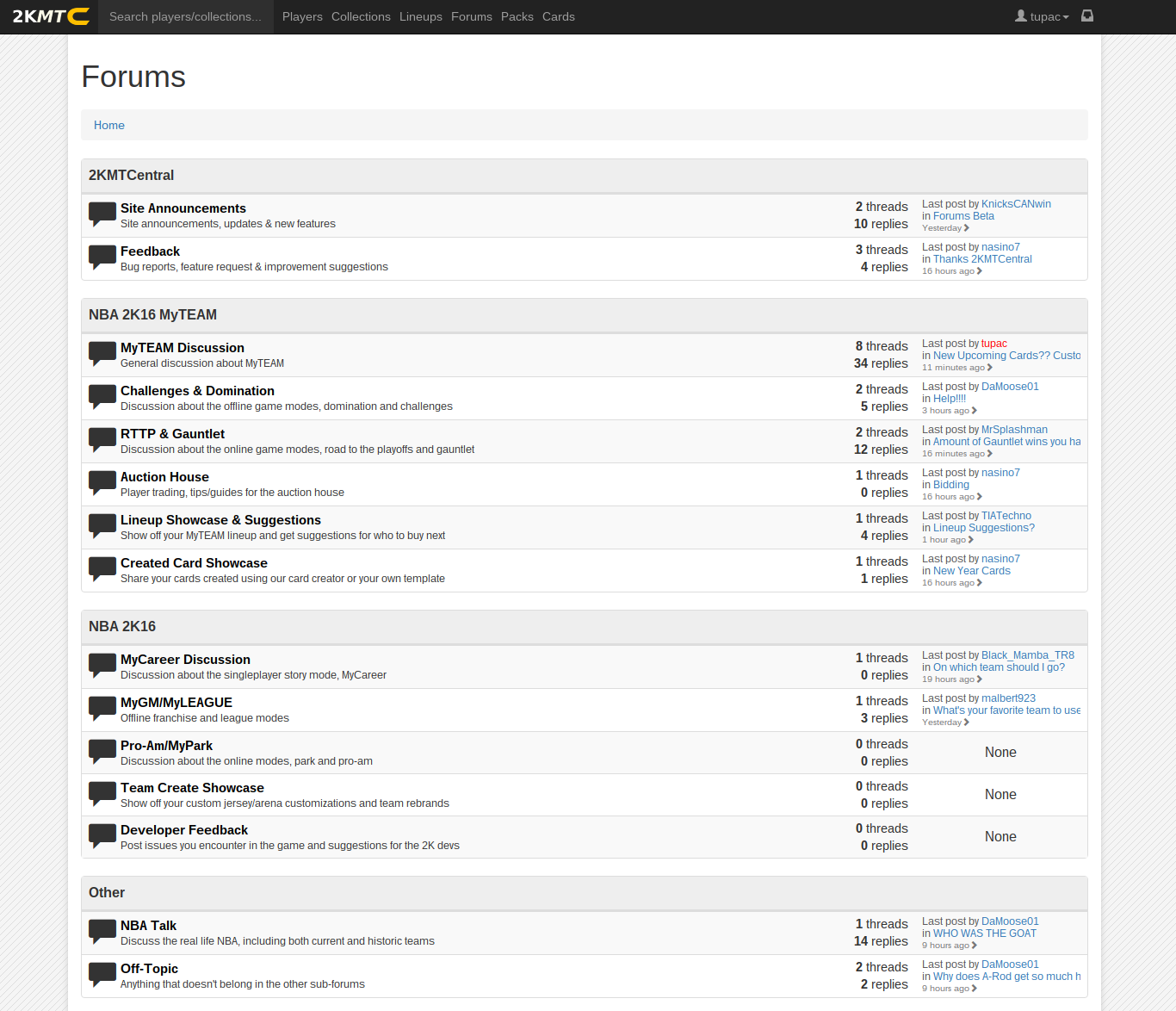This screenshot has height=1011, width=1176.
Task: Open On which team should I go thread
Action: click(x=999, y=667)
